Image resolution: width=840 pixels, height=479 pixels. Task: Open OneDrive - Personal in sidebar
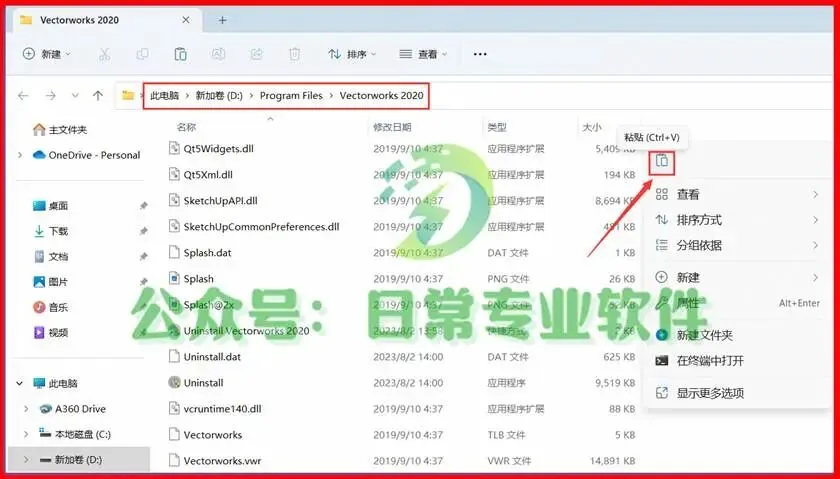(86, 155)
